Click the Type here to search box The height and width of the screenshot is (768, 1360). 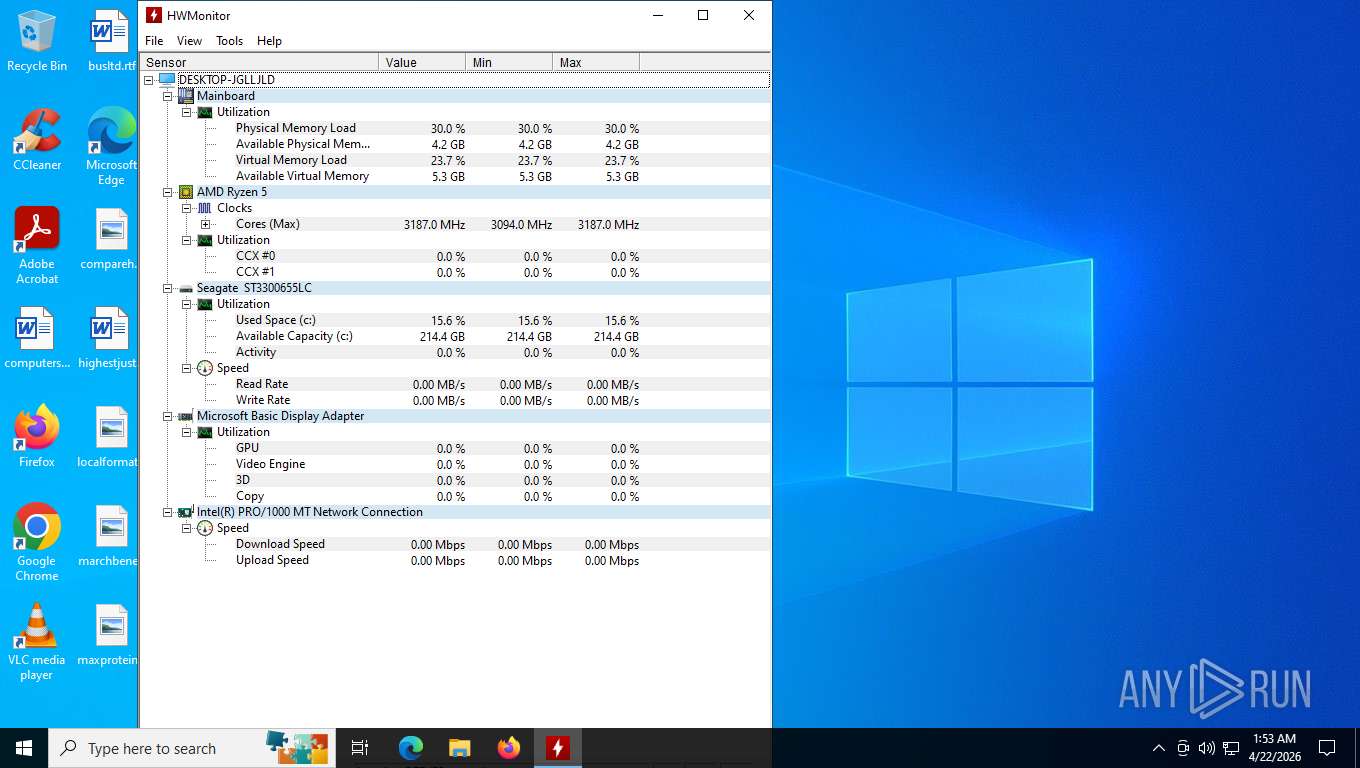tap(192, 748)
